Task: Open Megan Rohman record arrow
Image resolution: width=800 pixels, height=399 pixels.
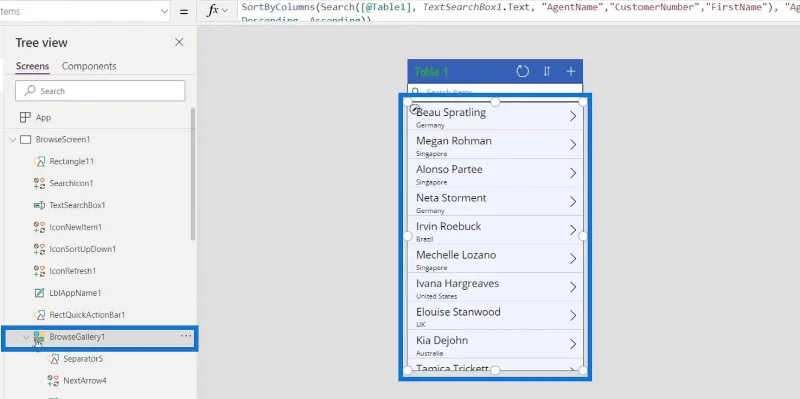Action: click(573, 145)
